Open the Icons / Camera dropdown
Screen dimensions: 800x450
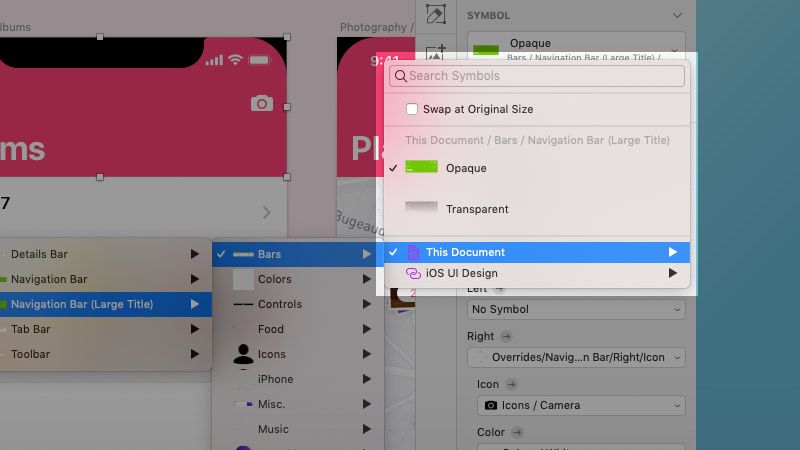coord(581,405)
